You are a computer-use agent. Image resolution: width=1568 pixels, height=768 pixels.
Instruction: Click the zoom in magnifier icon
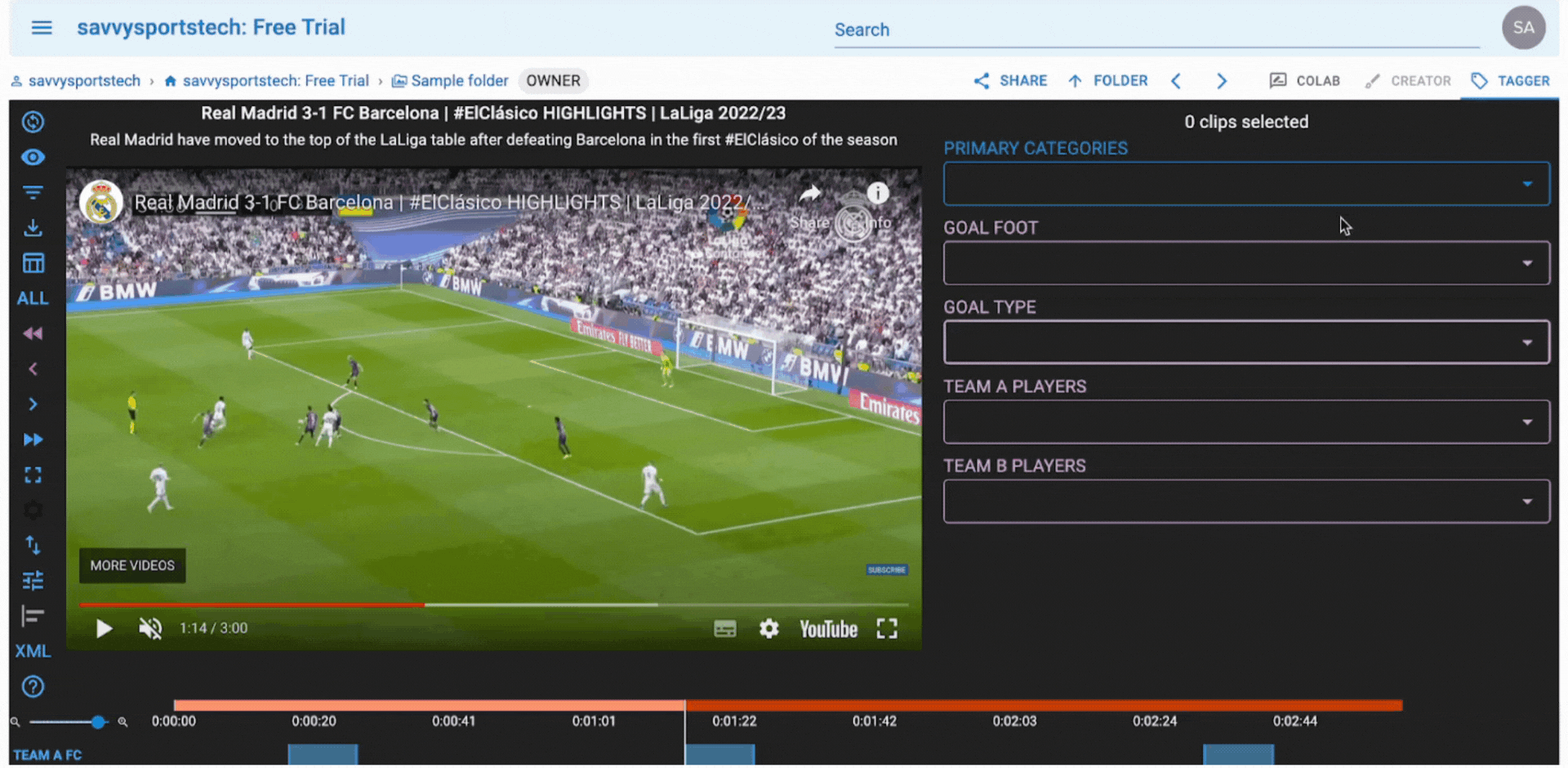click(122, 721)
